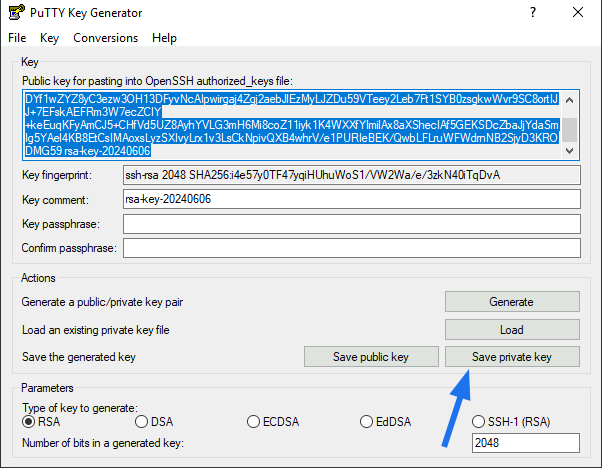Click the Key comment field
This screenshot has height=468, width=602.
[352, 199]
